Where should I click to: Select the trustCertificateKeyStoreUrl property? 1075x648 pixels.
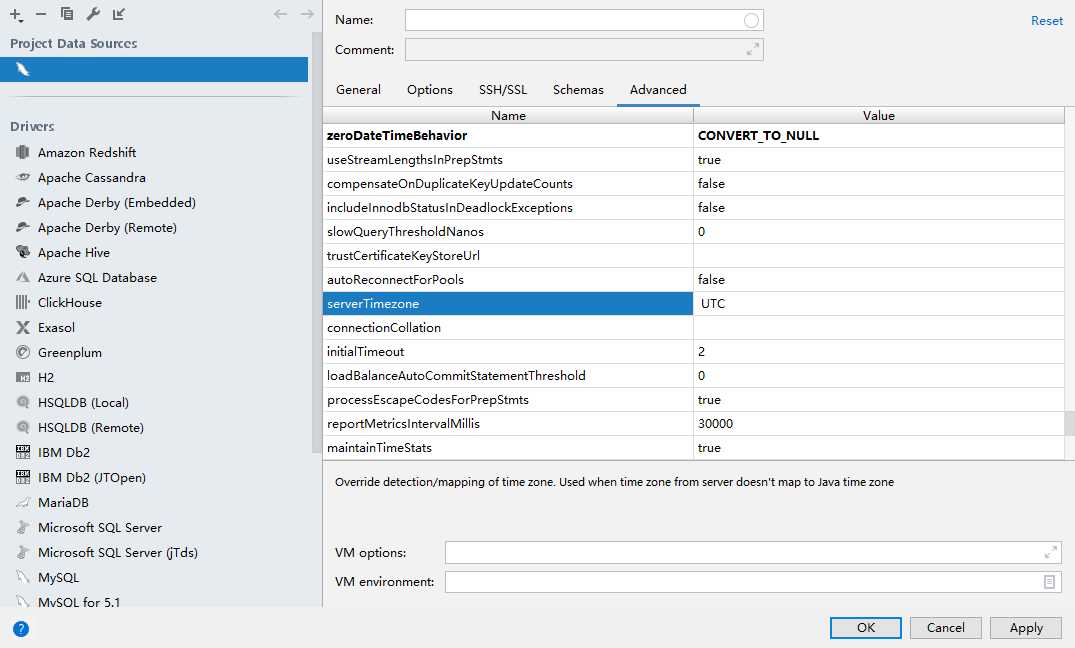508,256
